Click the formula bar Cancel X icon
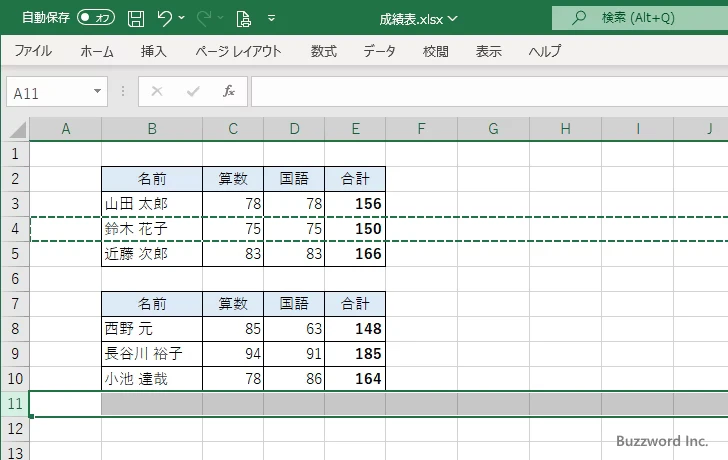 coord(157,91)
